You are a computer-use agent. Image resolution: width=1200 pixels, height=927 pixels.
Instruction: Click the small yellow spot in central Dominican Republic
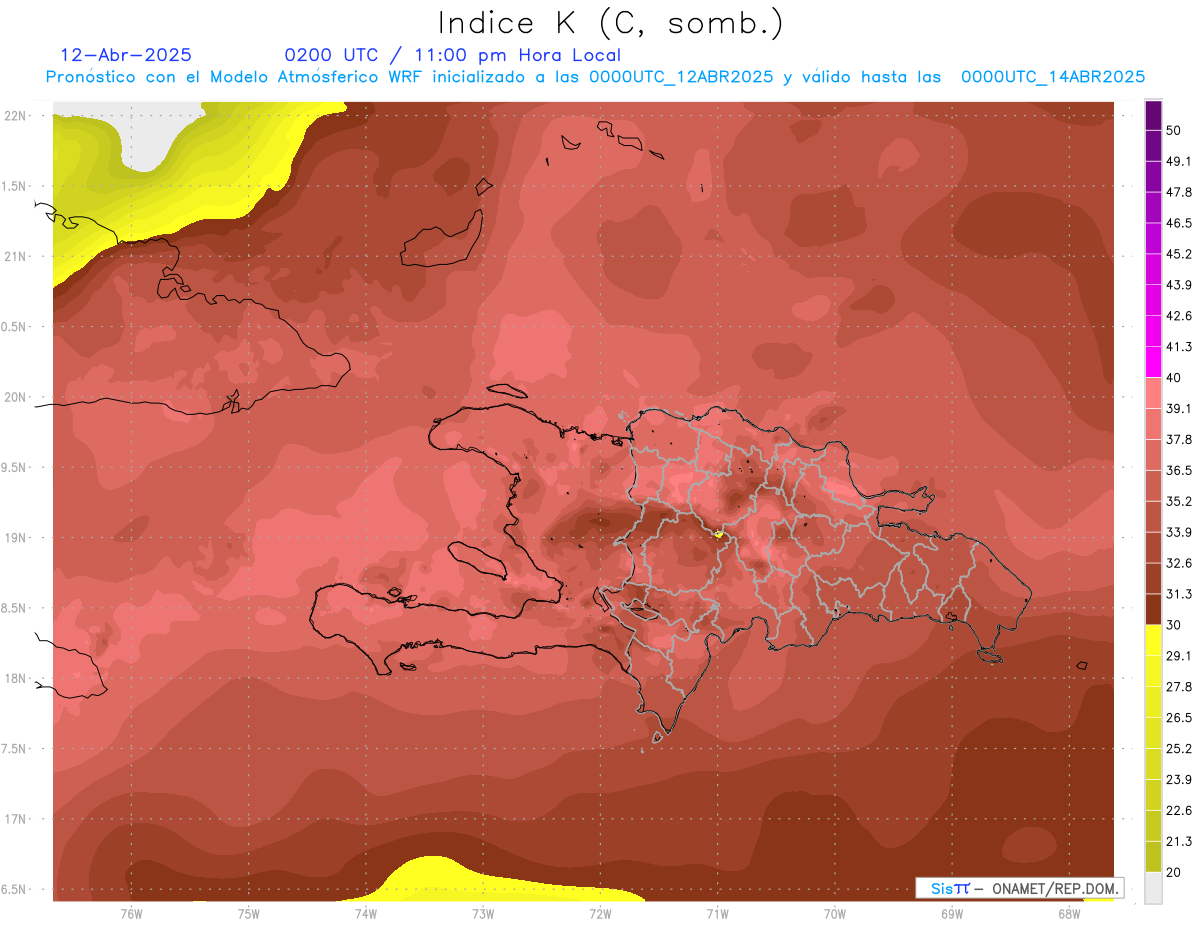pyautogui.click(x=719, y=534)
